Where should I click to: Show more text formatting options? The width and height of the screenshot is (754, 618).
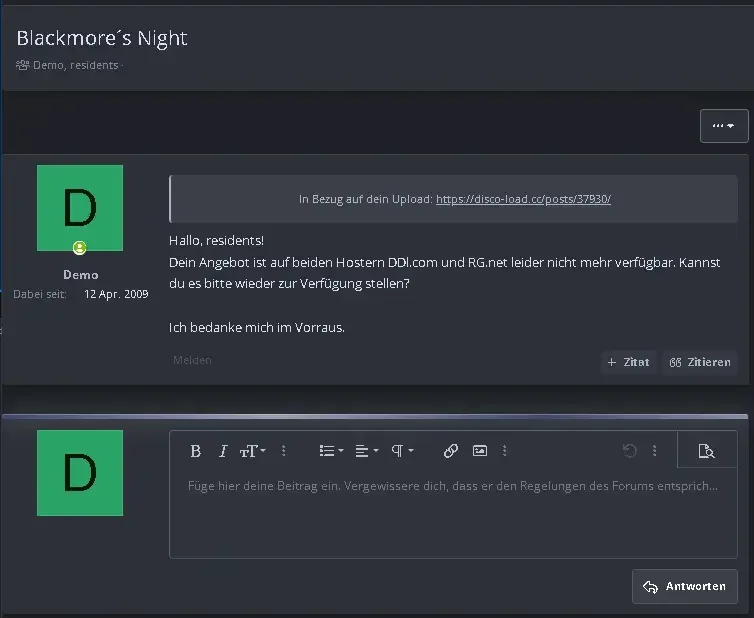pos(284,451)
